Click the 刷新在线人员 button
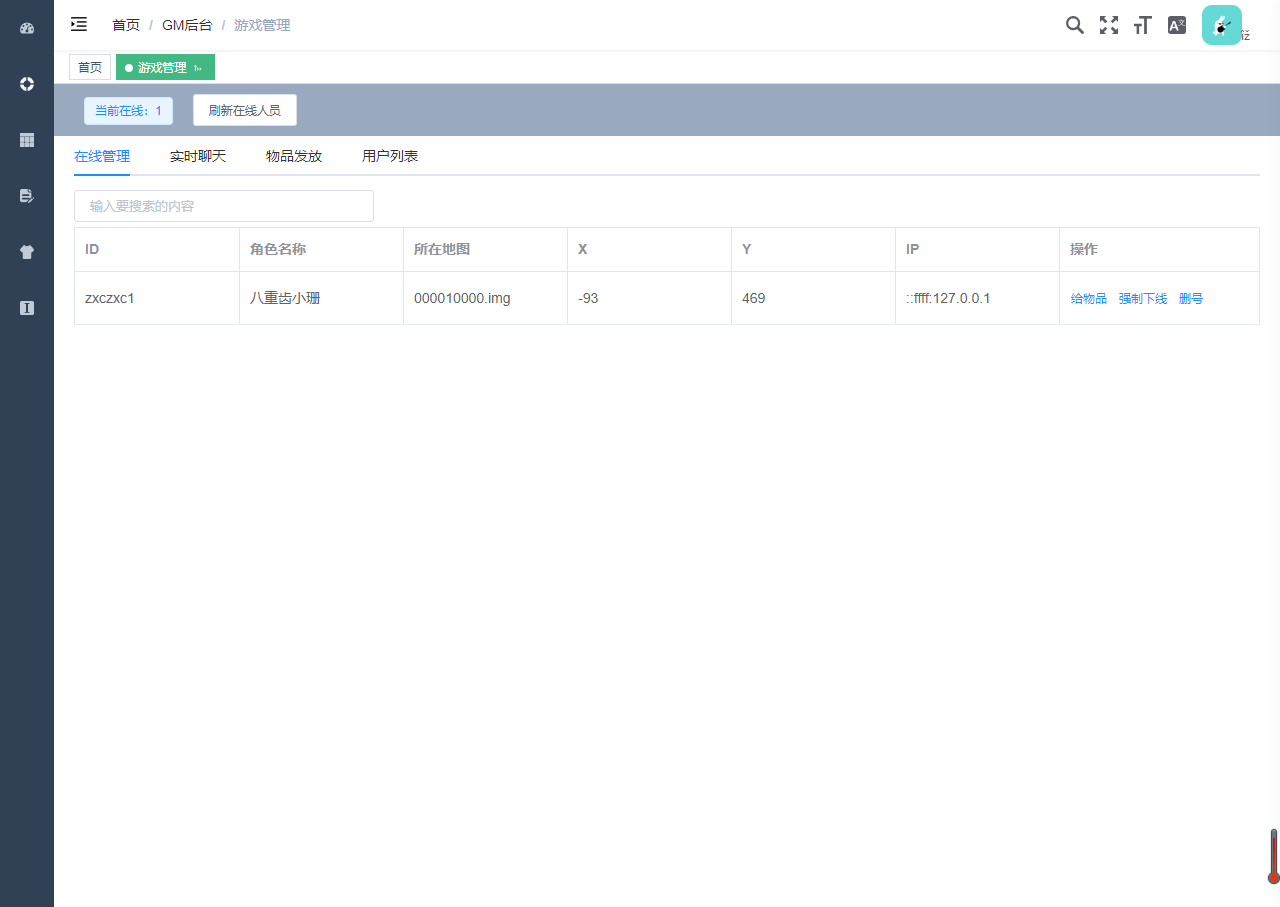 [245, 110]
